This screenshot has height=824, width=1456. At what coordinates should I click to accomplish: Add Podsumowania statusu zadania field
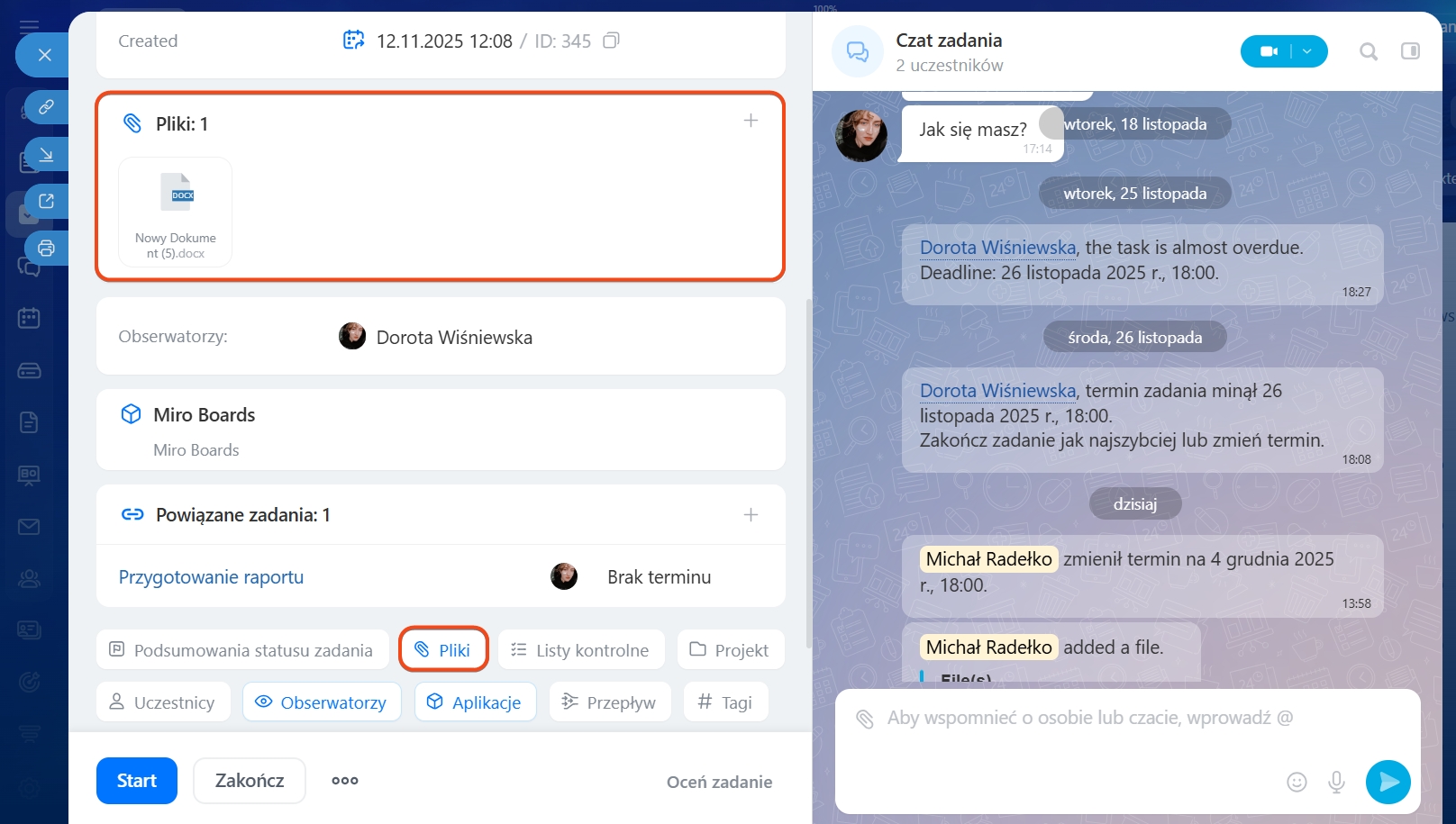(x=242, y=649)
